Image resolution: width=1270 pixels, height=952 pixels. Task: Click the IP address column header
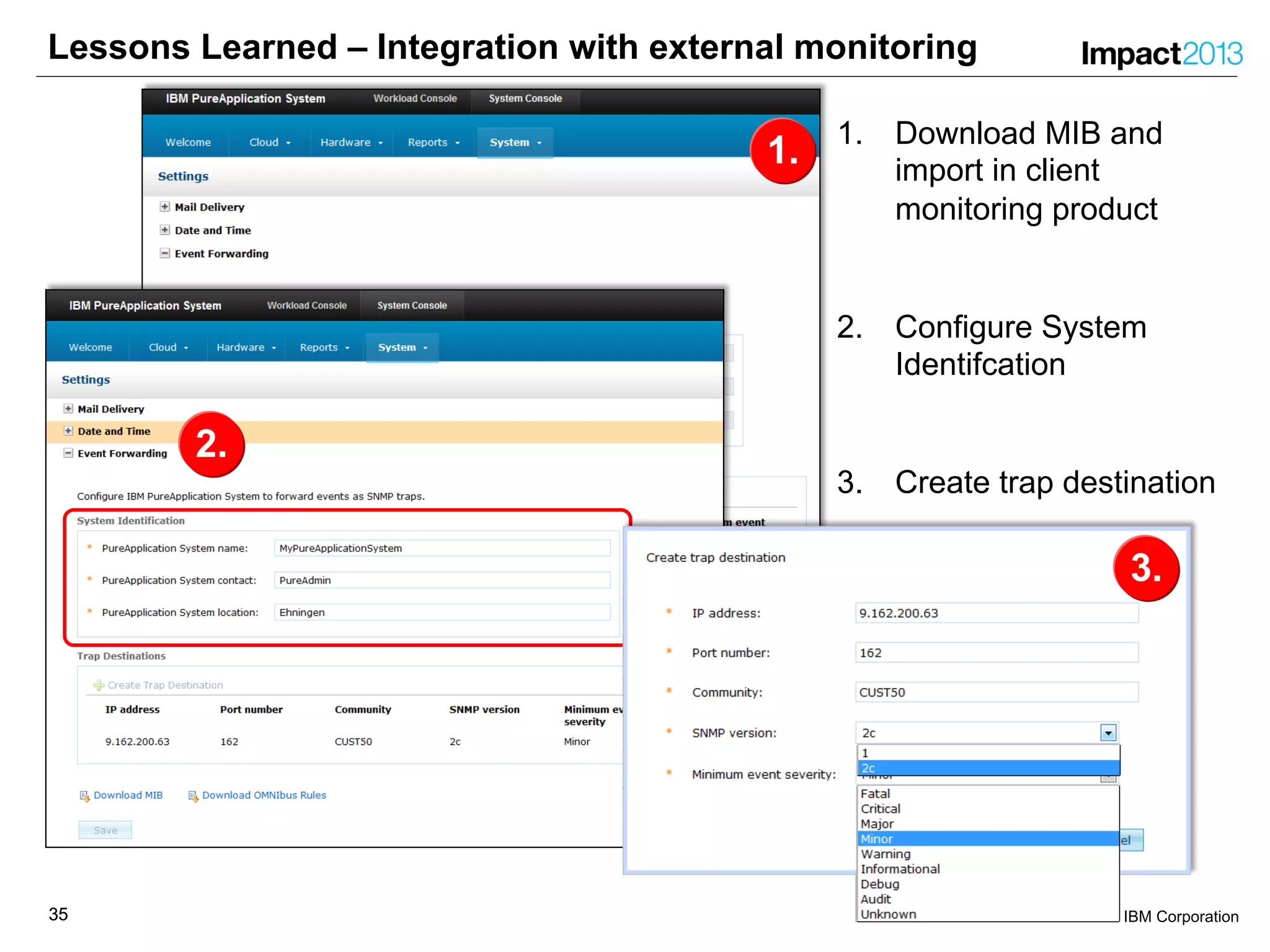pyautogui.click(x=132, y=710)
